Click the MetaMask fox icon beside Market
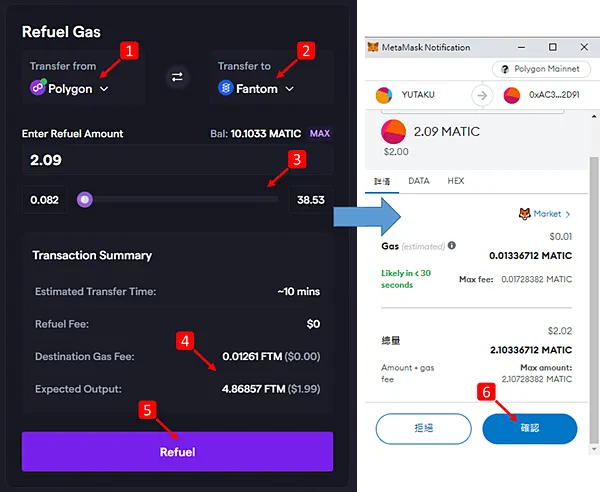The width and height of the screenshot is (600, 492). click(524, 213)
